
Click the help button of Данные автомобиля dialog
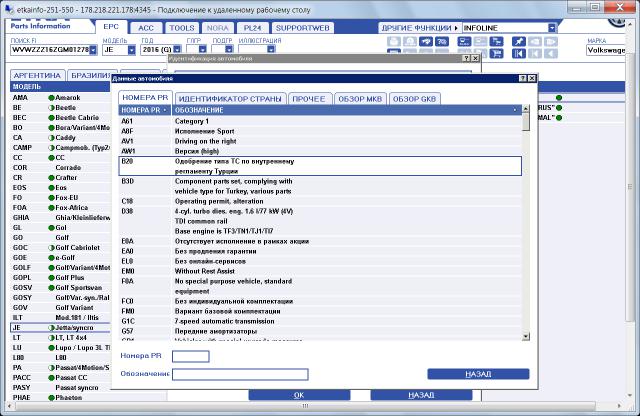click(523, 78)
